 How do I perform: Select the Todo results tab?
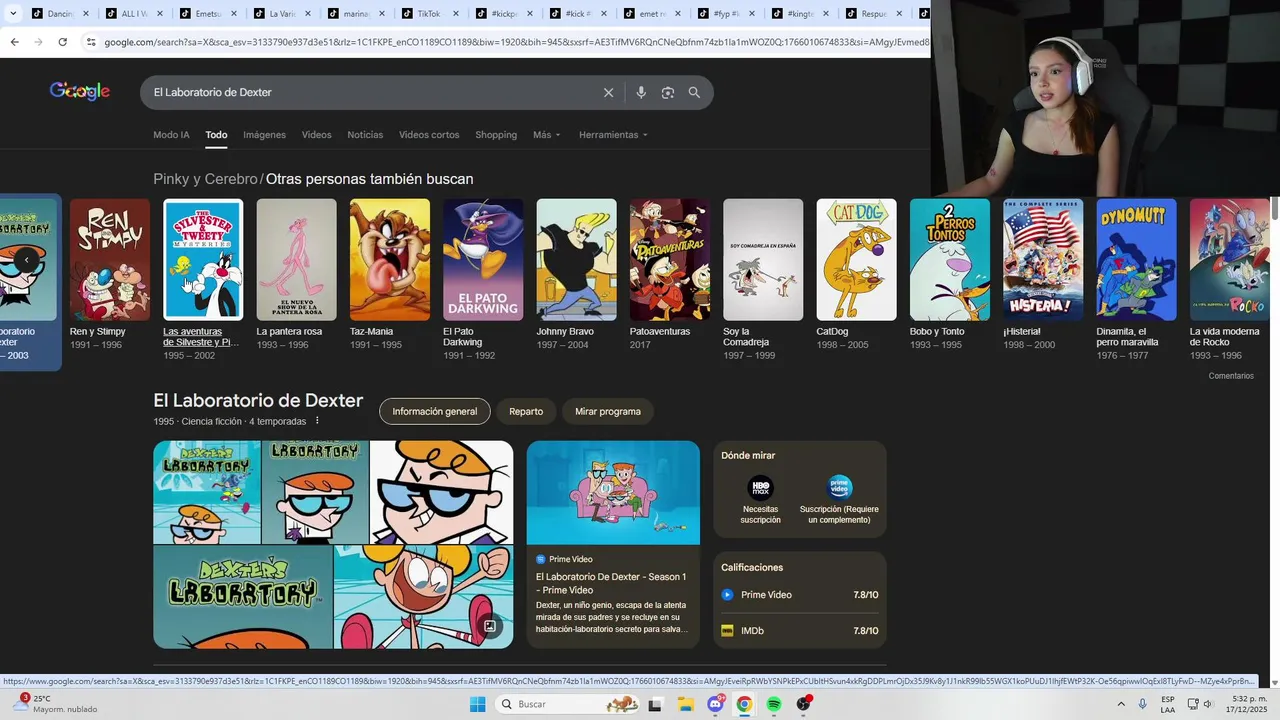(217, 135)
